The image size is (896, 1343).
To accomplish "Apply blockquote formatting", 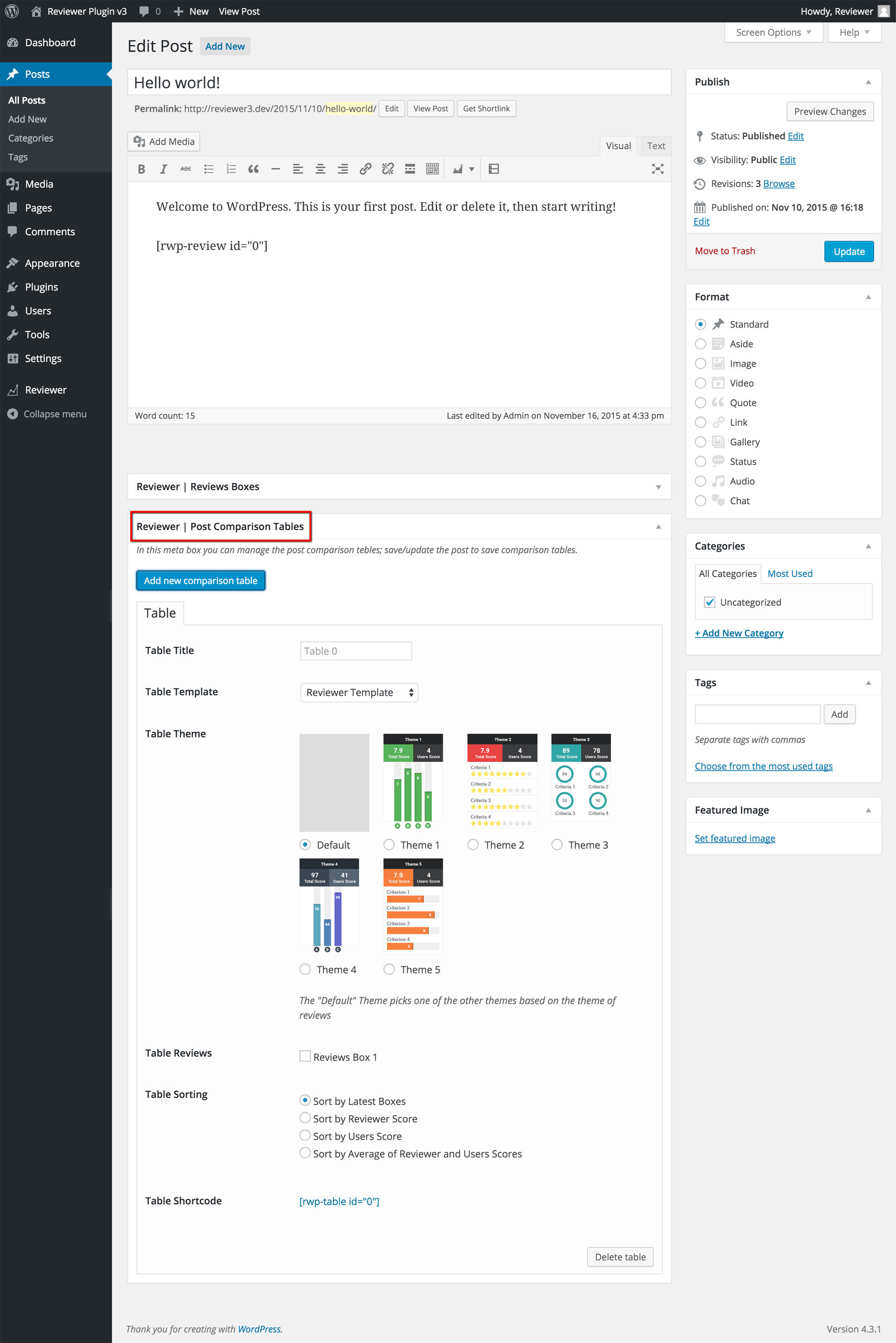I will [x=253, y=169].
